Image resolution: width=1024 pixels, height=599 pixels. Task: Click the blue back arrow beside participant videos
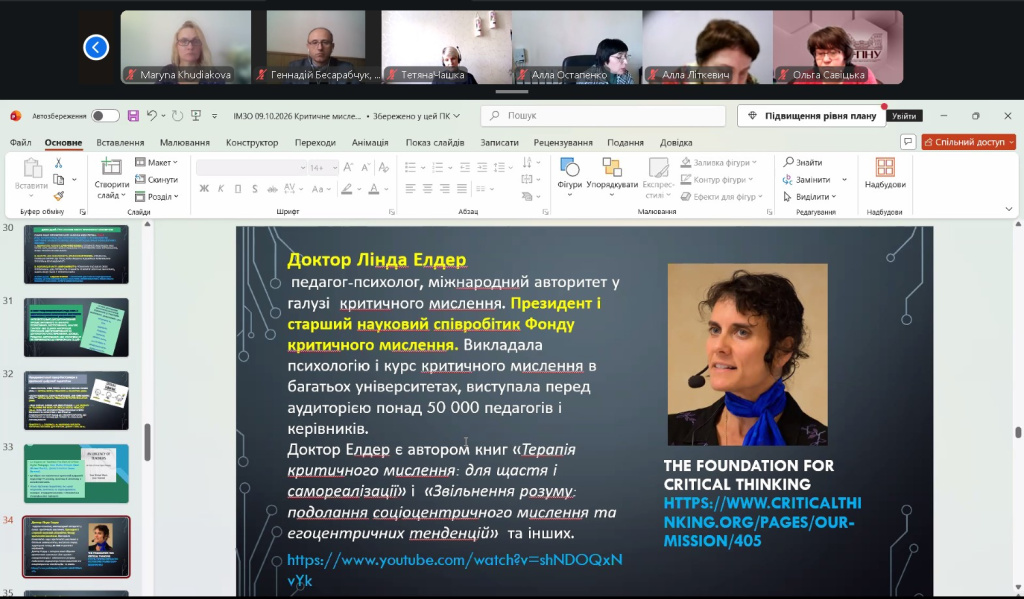(x=96, y=47)
